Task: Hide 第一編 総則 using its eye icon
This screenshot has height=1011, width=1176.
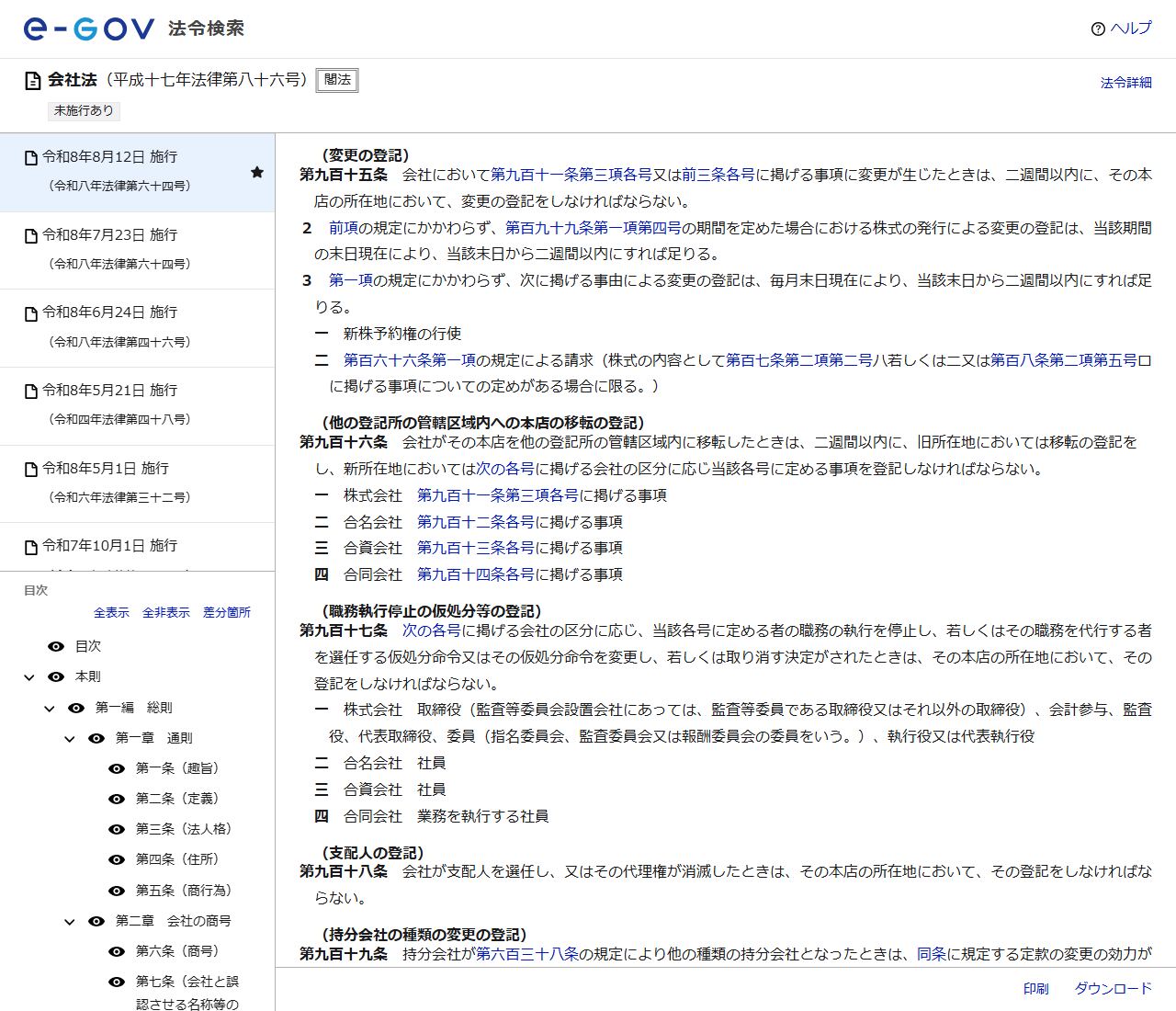Action: 76,708
